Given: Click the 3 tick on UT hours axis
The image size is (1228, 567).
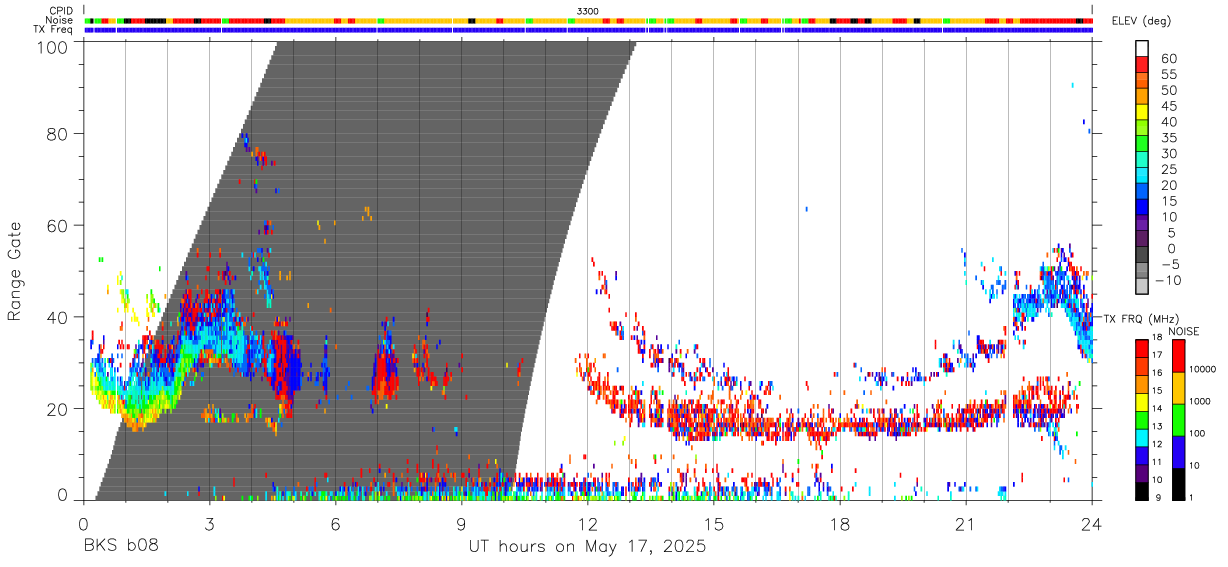Looking at the screenshot, I should pos(209,525).
